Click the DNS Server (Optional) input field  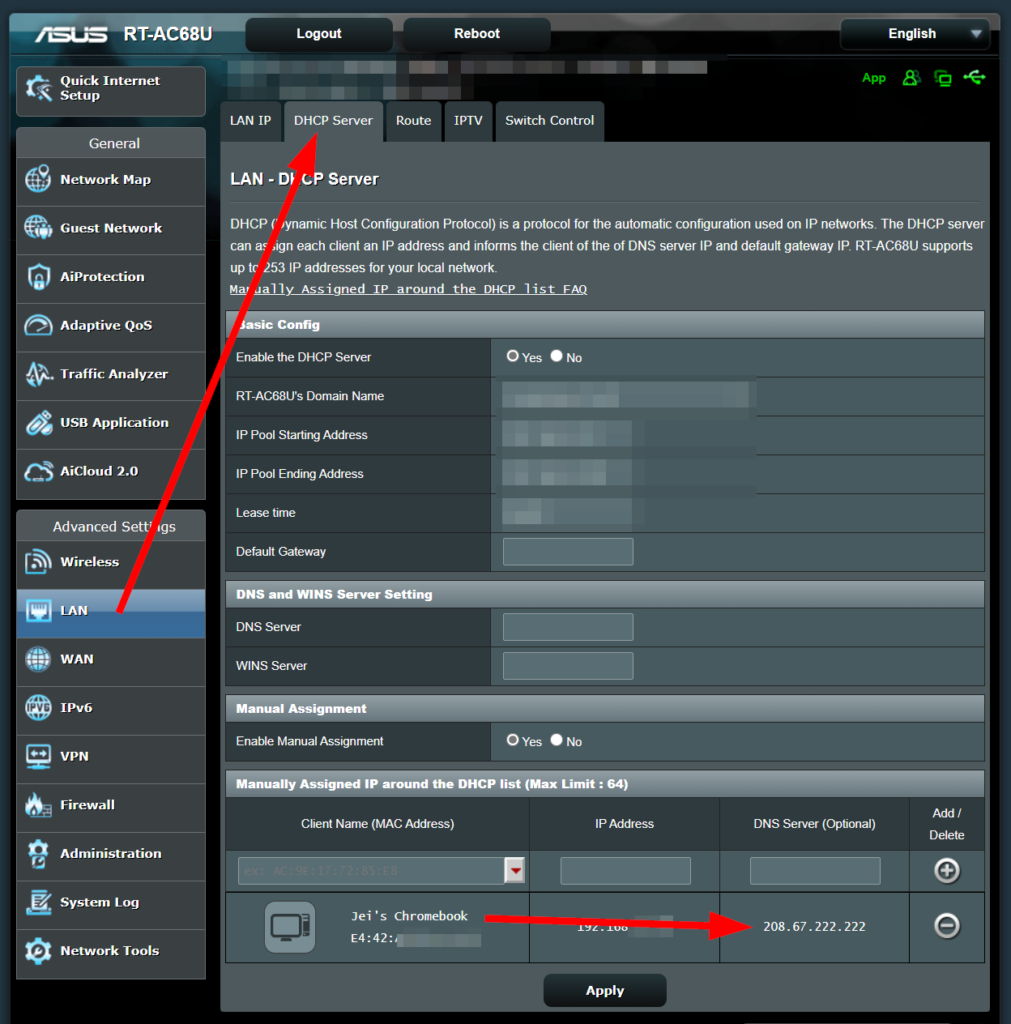point(815,871)
